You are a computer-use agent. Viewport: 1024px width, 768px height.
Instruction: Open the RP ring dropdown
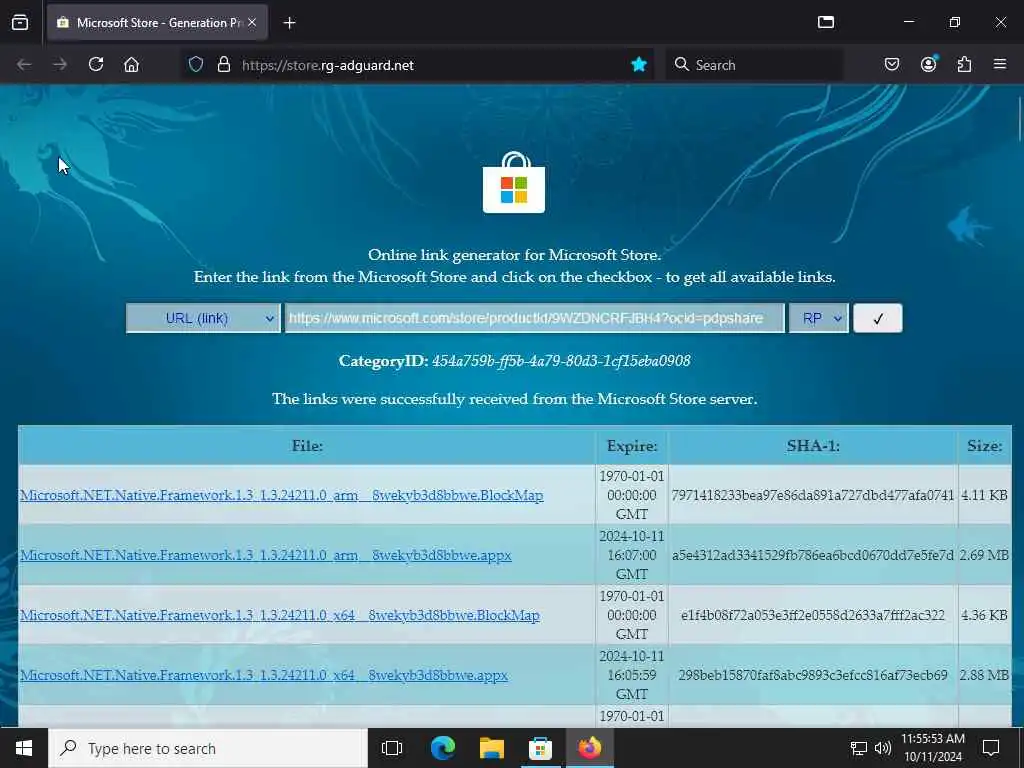tap(819, 318)
